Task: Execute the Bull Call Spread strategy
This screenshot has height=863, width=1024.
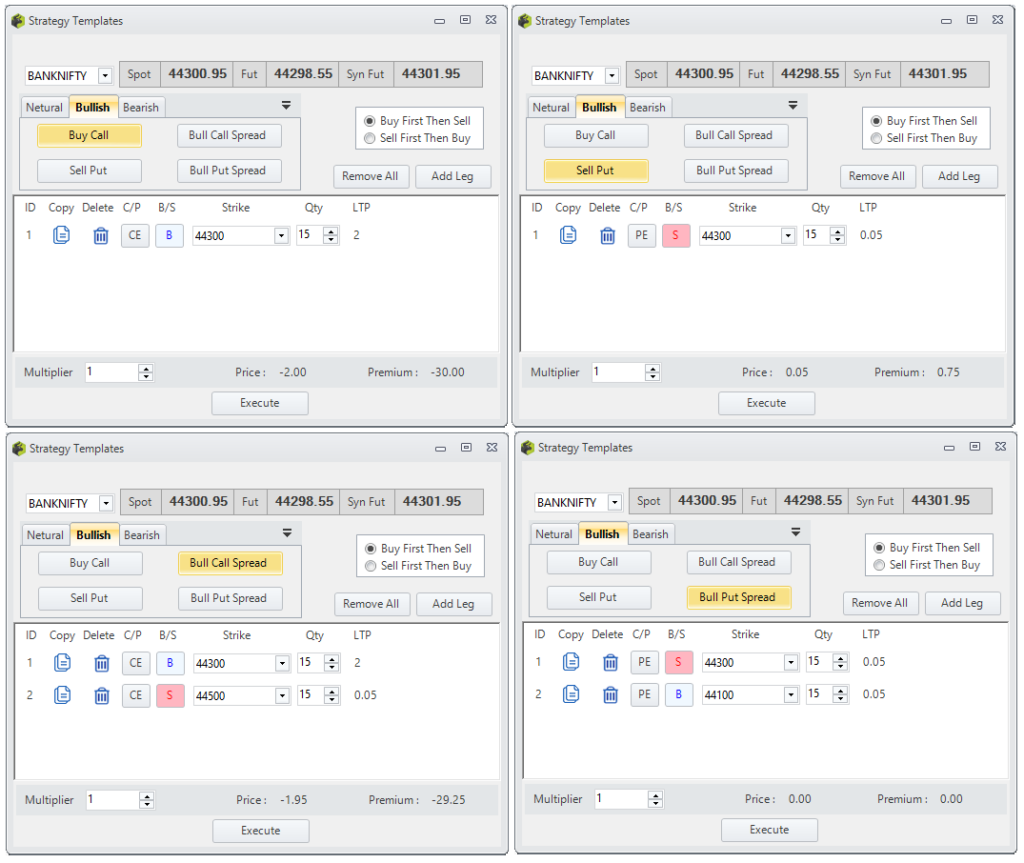Action: tap(260, 830)
